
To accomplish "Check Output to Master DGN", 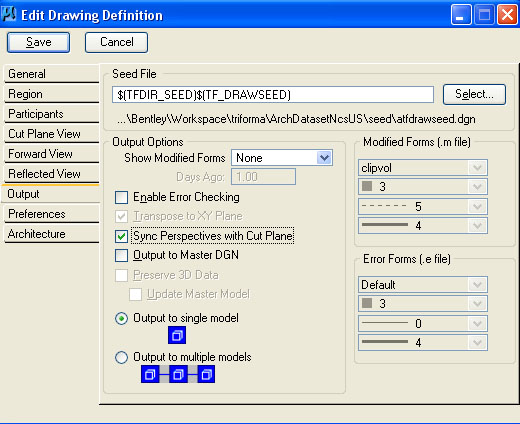I will pyautogui.click(x=121, y=256).
